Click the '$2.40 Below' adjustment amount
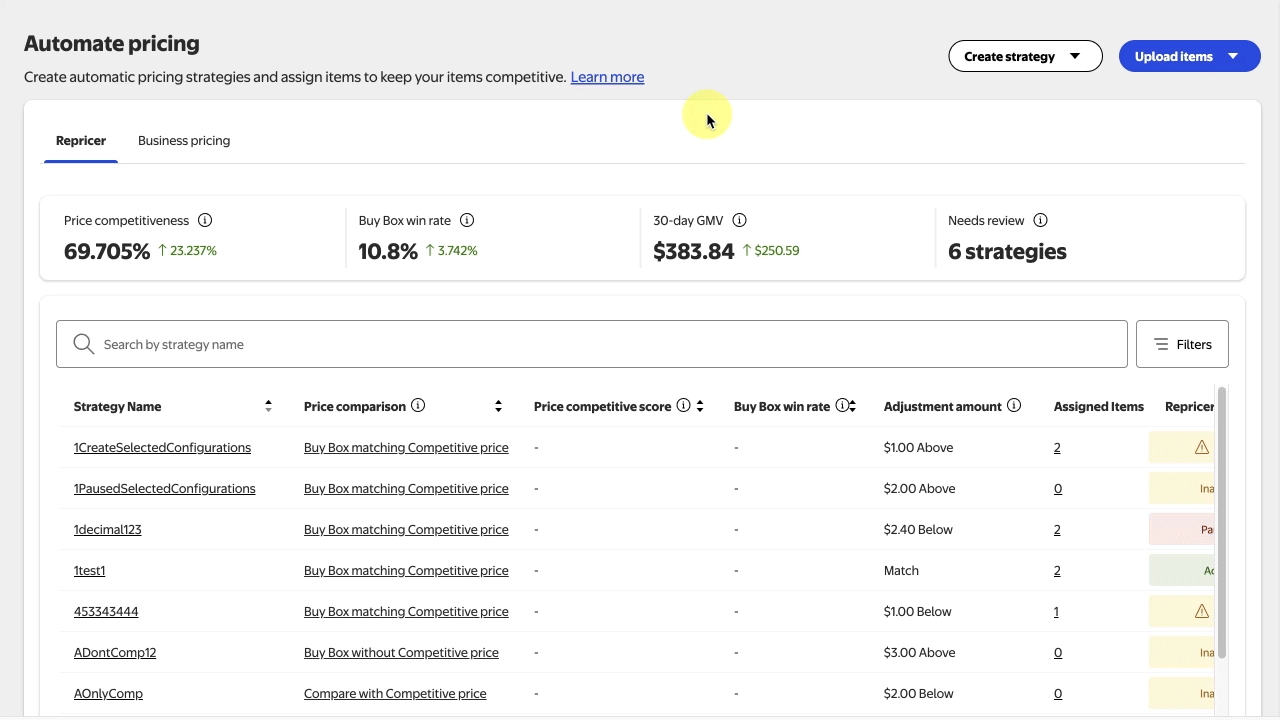This screenshot has height=720, width=1280. tap(918, 529)
